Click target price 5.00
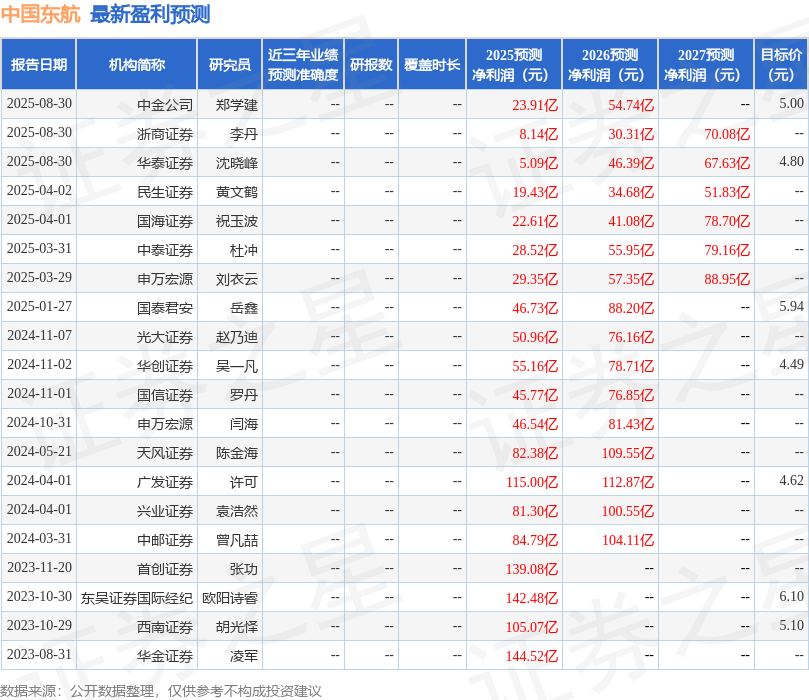The width and height of the screenshot is (809, 700). tap(791, 103)
